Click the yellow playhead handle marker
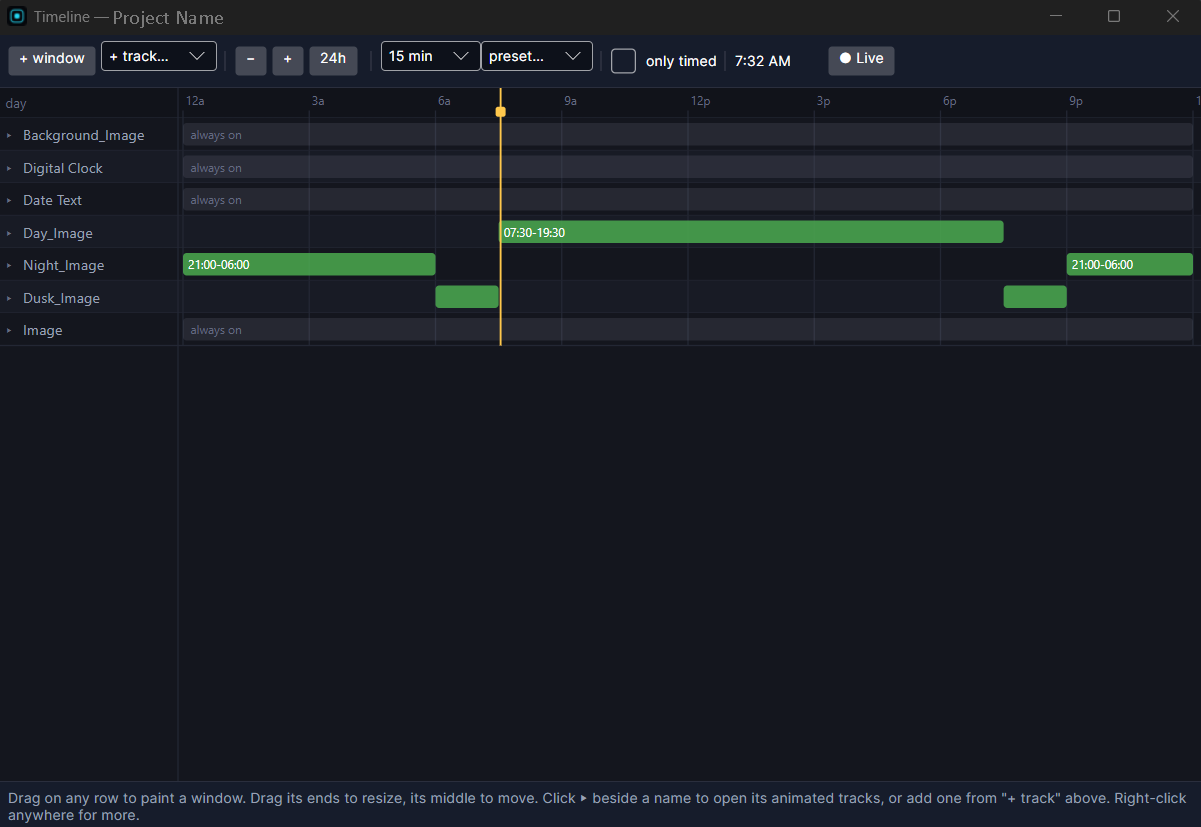The image size is (1201, 827). coord(501,112)
